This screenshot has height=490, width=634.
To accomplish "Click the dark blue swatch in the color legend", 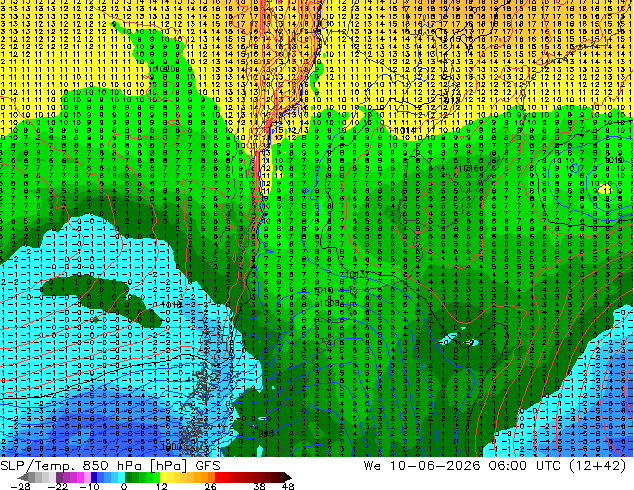I will click(x=94, y=477).
